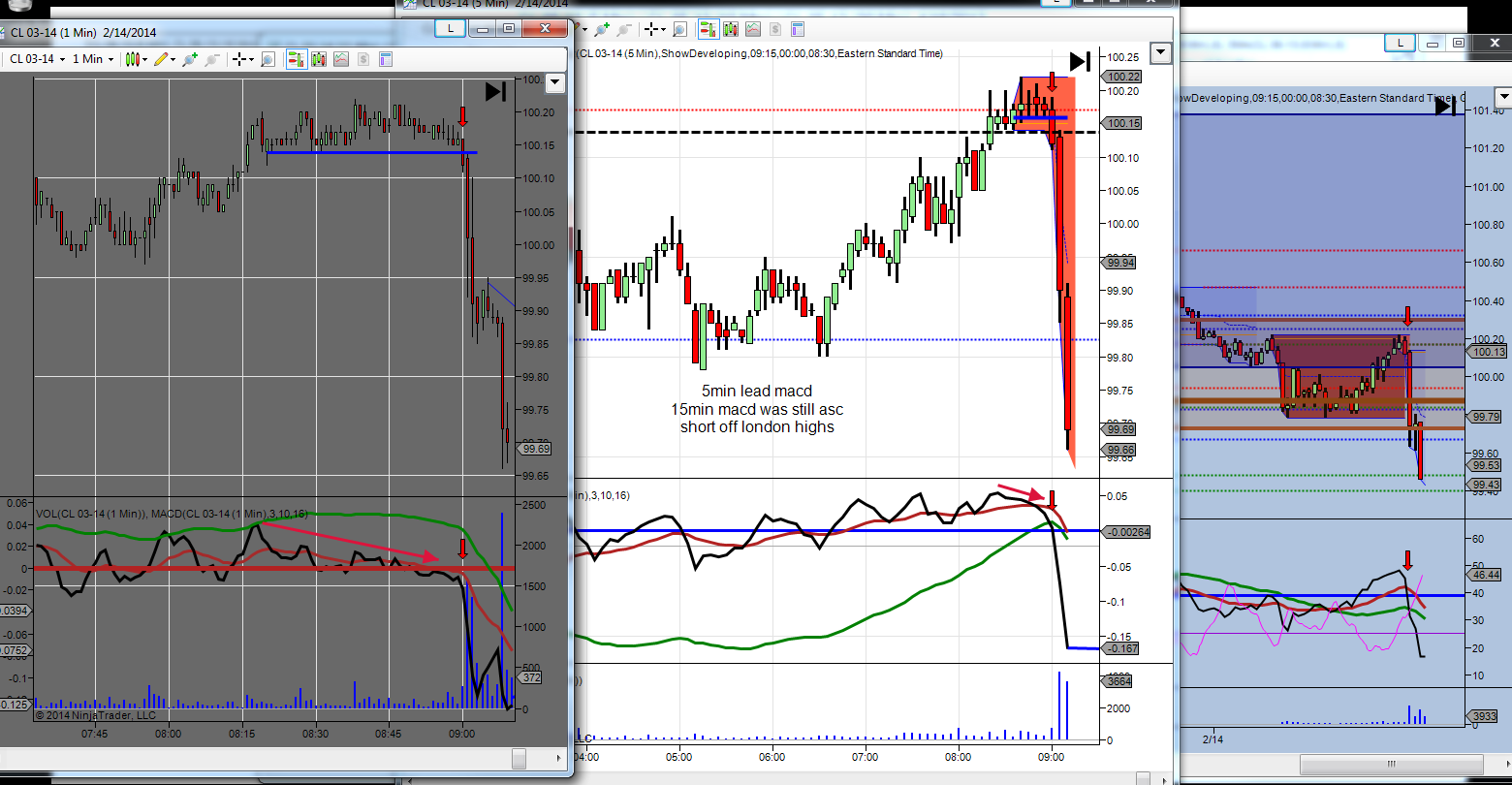Expand cursor type dropdown arrow in 5 Min window
This screenshot has width=1512, height=785.
click(x=663, y=31)
